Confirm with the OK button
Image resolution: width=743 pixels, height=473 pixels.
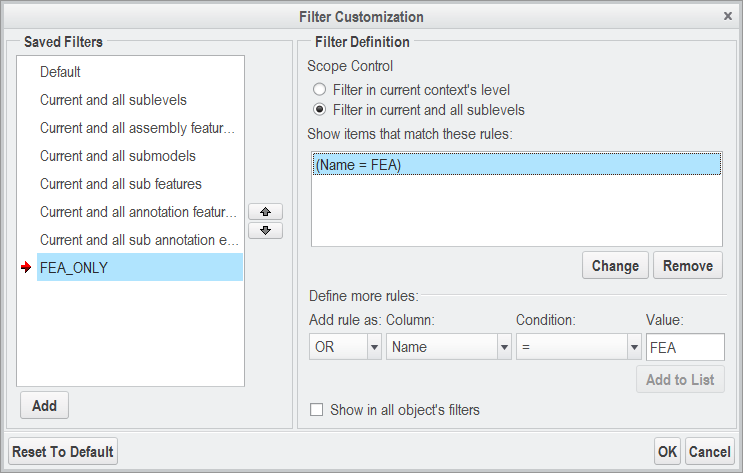pyautogui.click(x=667, y=452)
